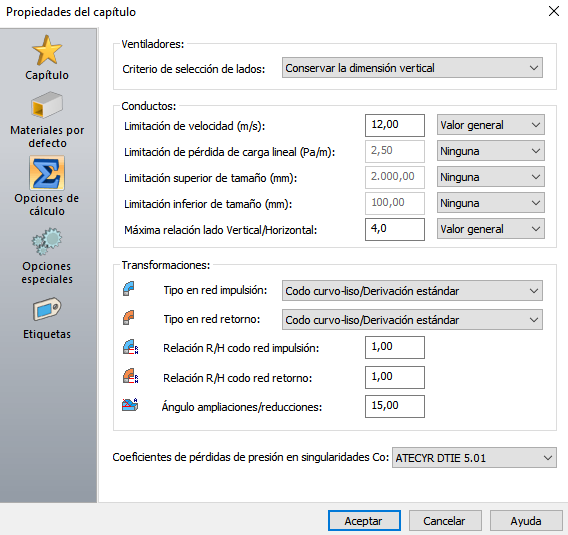This screenshot has height=535, width=568.
Task: Open velocity limitation Valor general dropdown
Action: pos(490,125)
